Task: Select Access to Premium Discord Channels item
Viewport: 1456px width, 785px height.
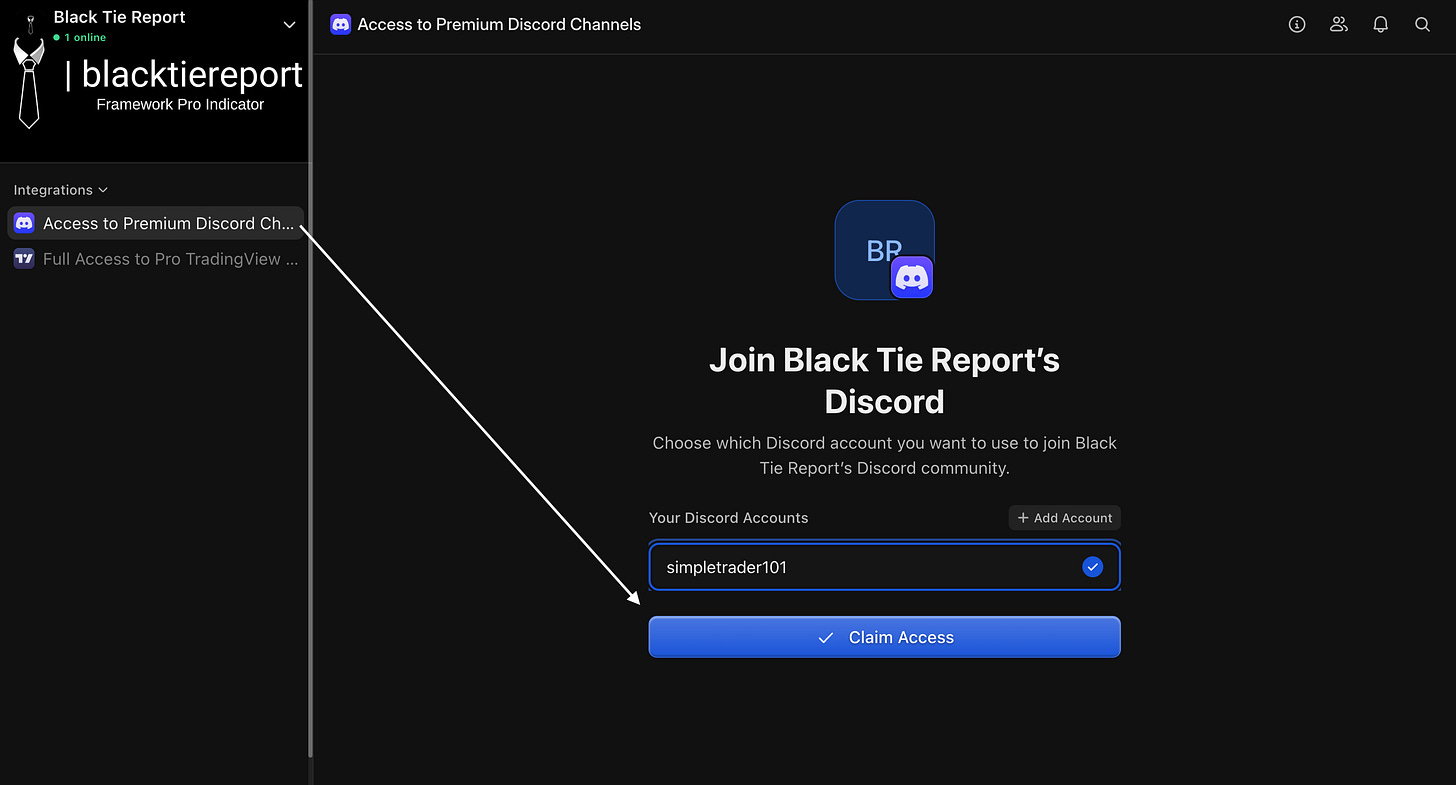Action: click(155, 223)
